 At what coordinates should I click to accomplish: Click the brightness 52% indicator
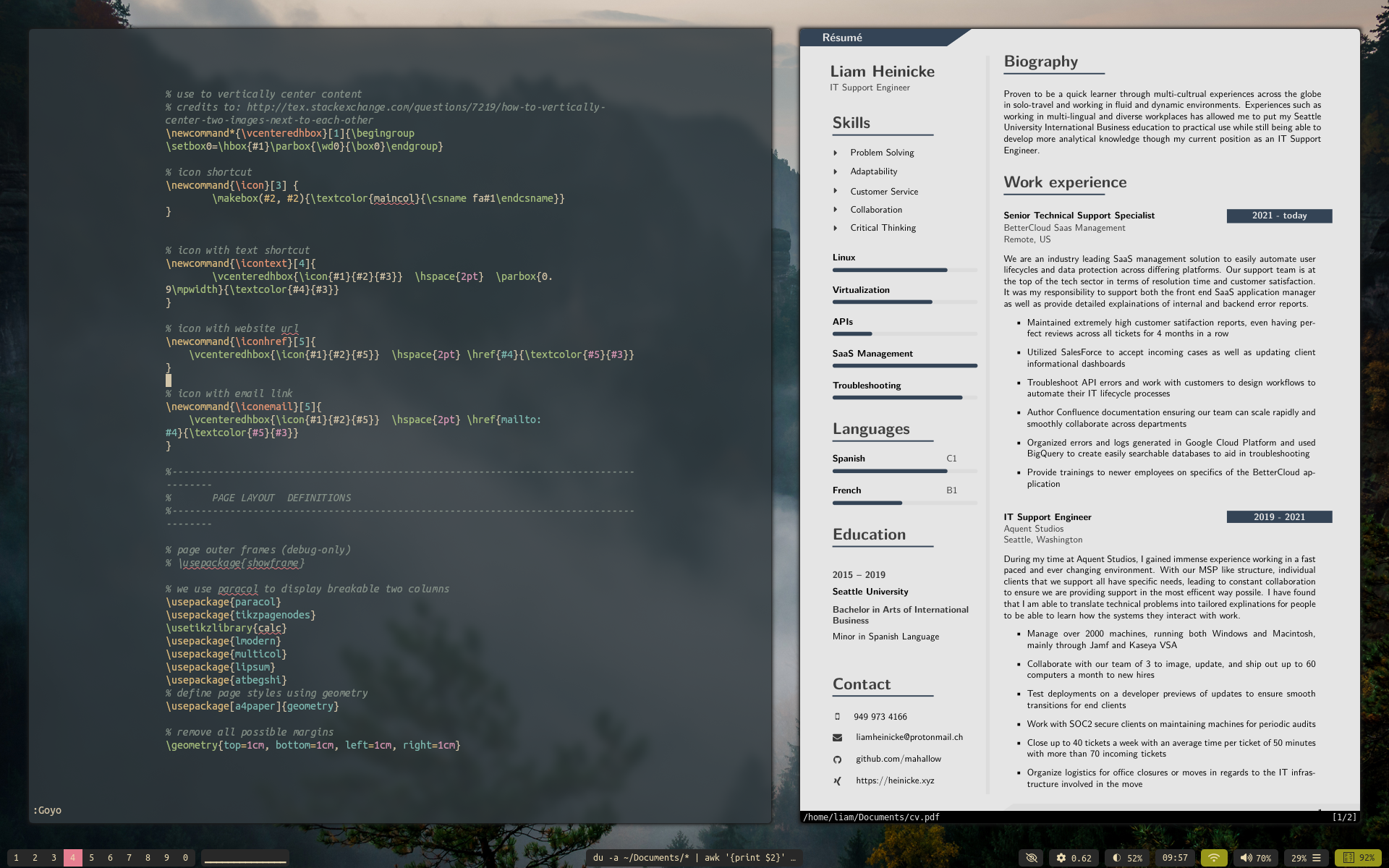1127,858
